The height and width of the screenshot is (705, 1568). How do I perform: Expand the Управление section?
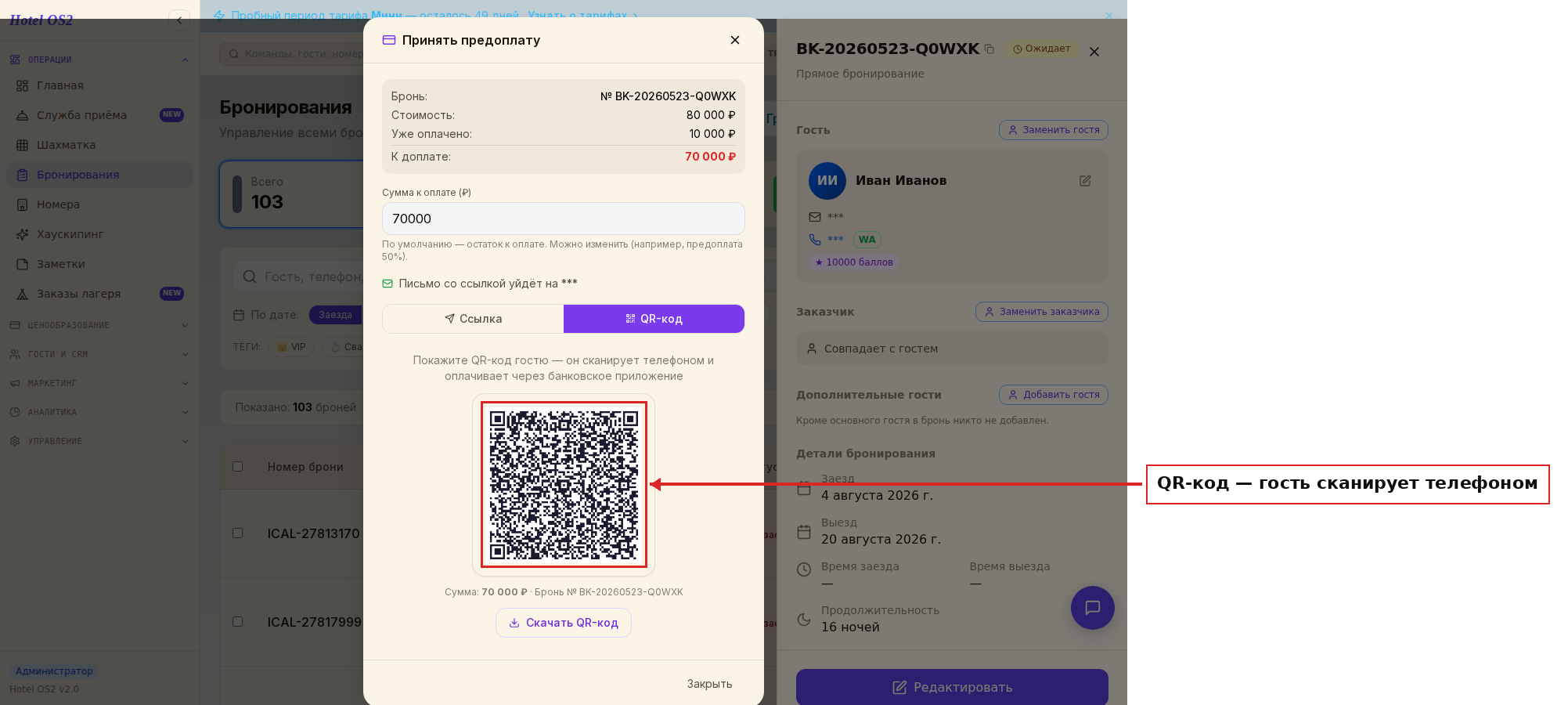pos(99,441)
